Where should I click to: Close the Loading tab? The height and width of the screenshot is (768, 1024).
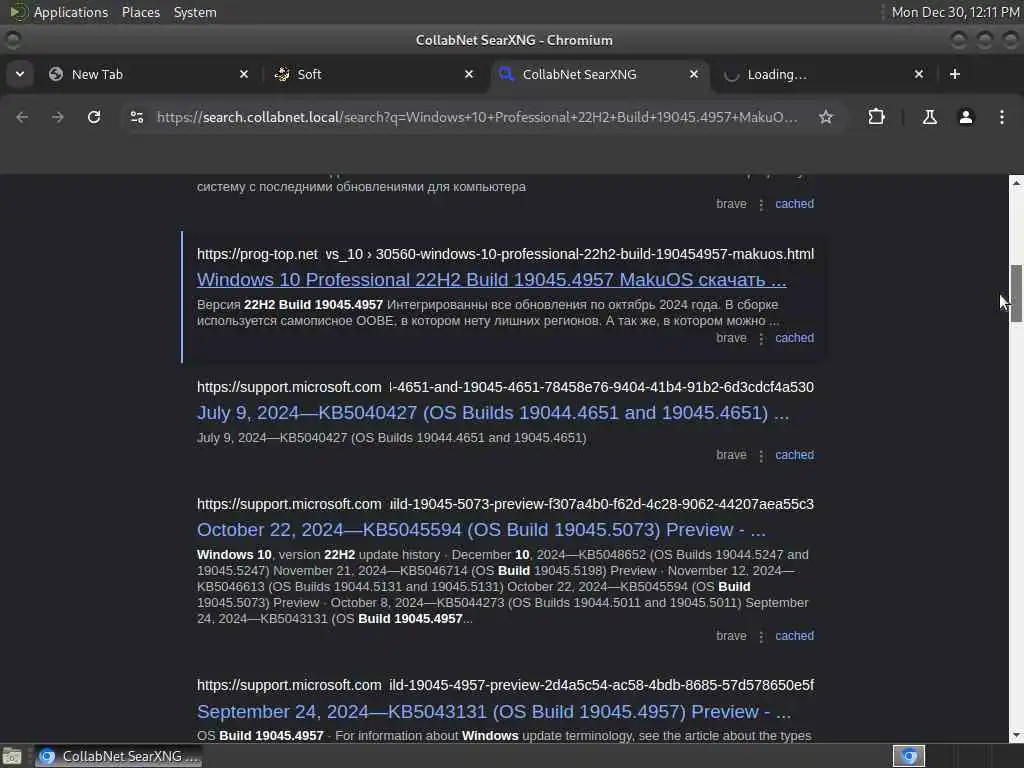[919, 74]
